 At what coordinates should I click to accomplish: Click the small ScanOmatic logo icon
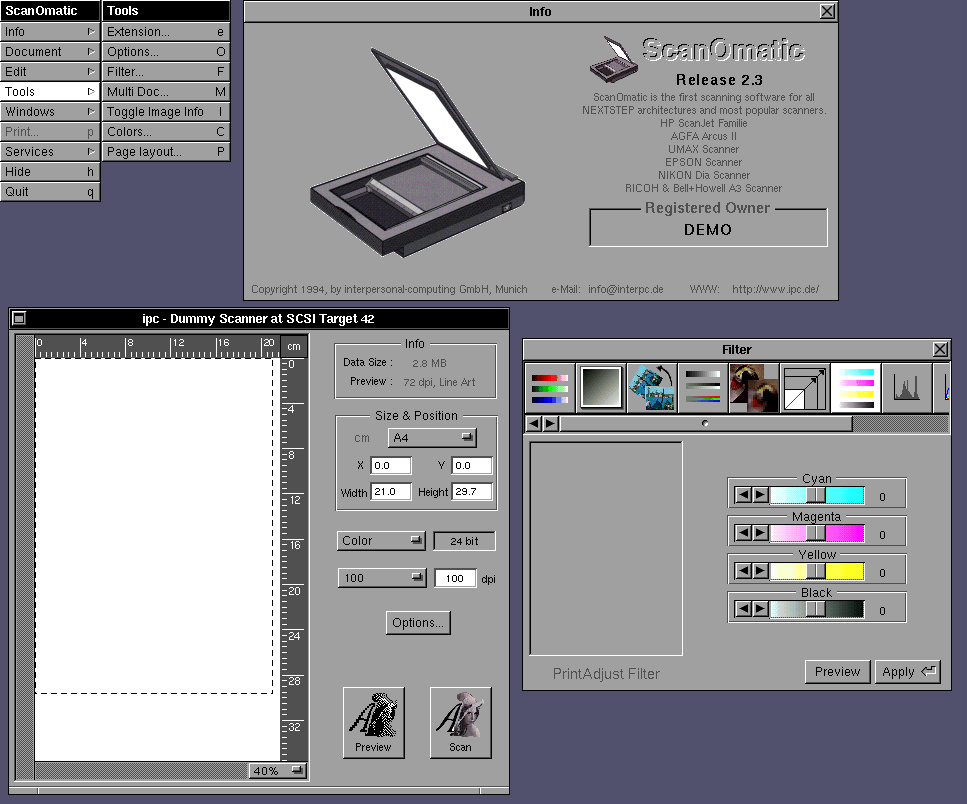(614, 60)
